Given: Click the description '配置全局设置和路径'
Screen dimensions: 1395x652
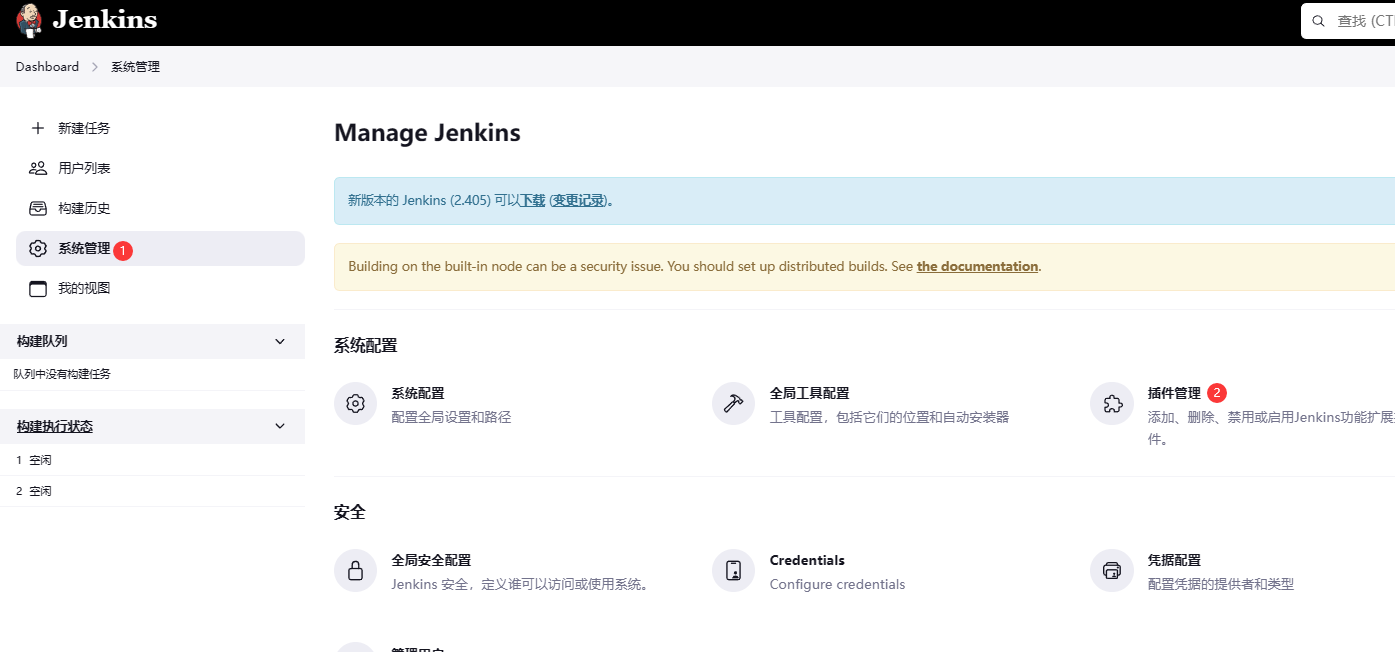Looking at the screenshot, I should pyautogui.click(x=451, y=417).
